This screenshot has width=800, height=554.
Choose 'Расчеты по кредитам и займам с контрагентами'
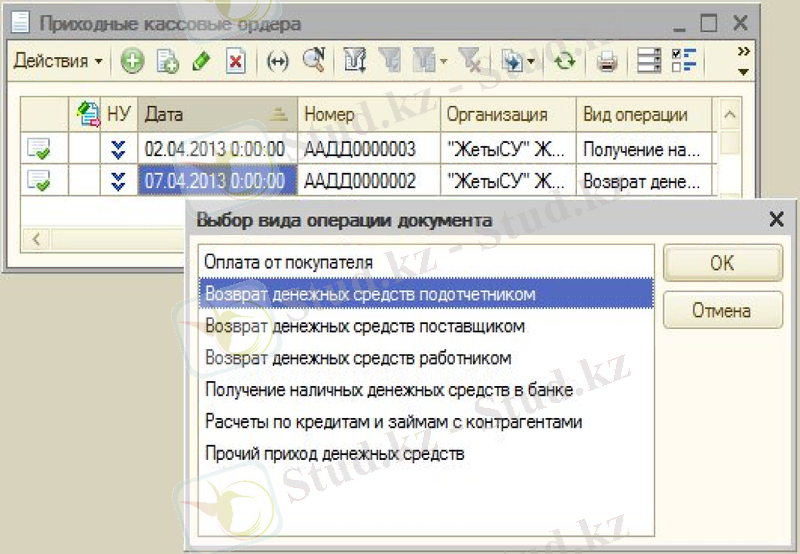[426, 421]
